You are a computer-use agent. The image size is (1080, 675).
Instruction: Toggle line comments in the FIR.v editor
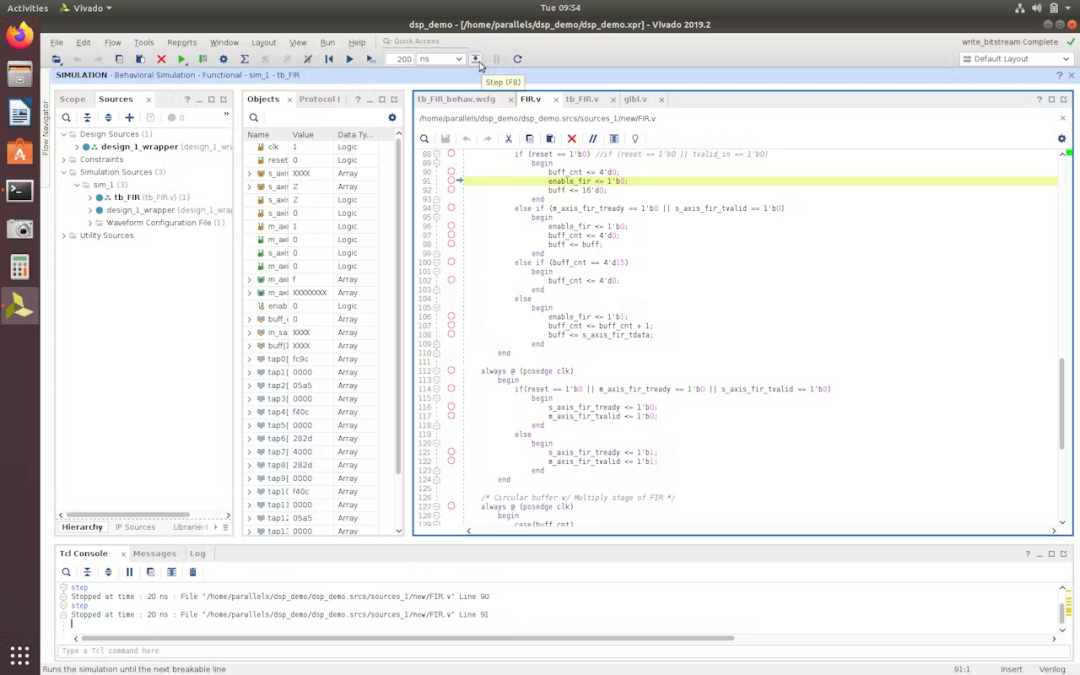point(593,139)
